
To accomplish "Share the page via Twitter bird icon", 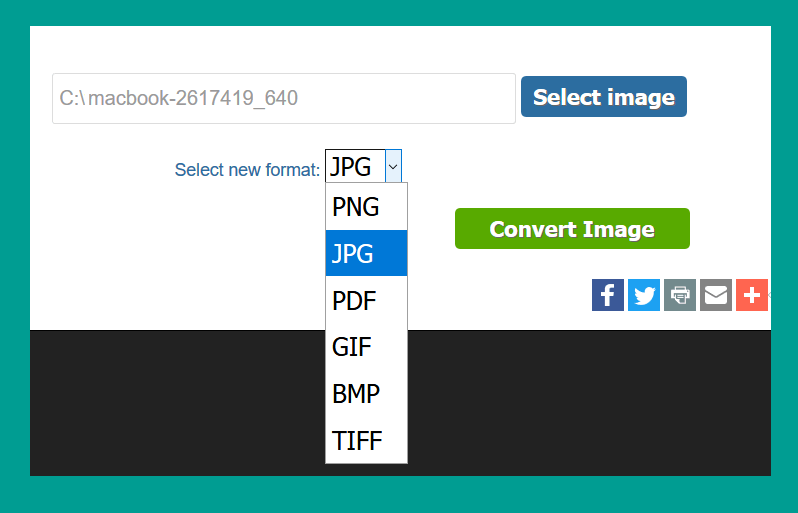I will (x=644, y=295).
